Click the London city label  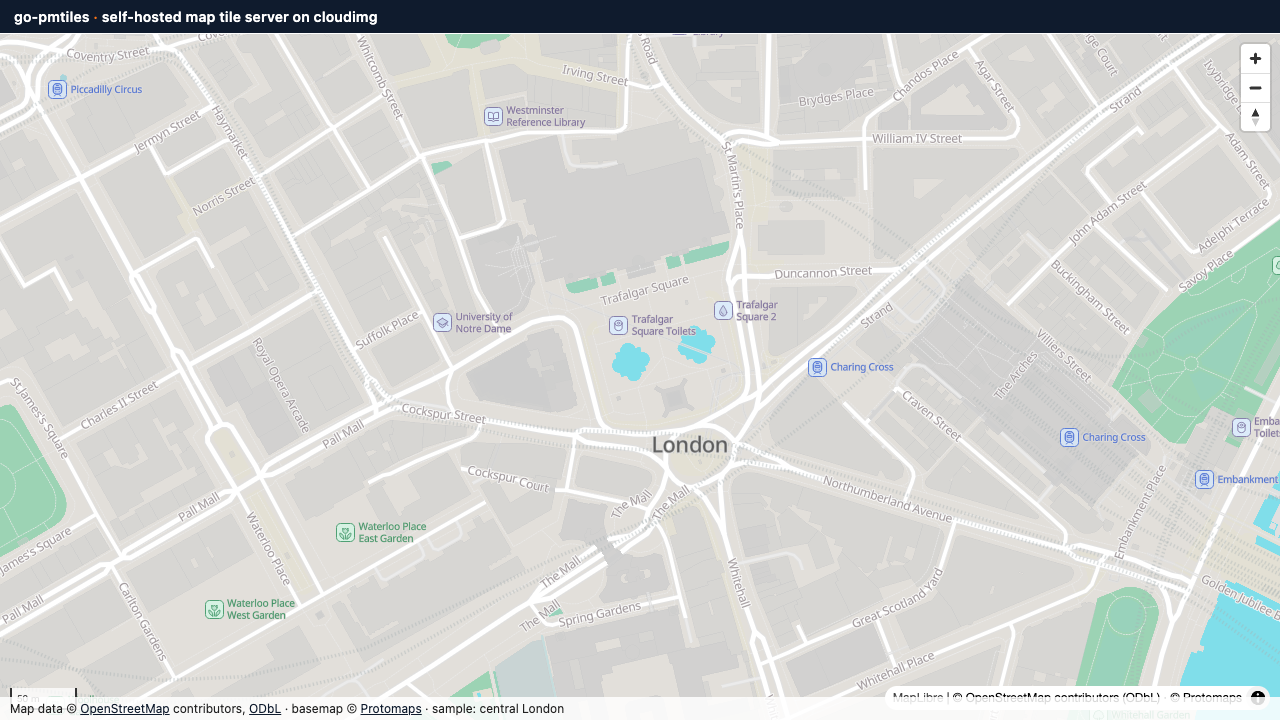(690, 445)
